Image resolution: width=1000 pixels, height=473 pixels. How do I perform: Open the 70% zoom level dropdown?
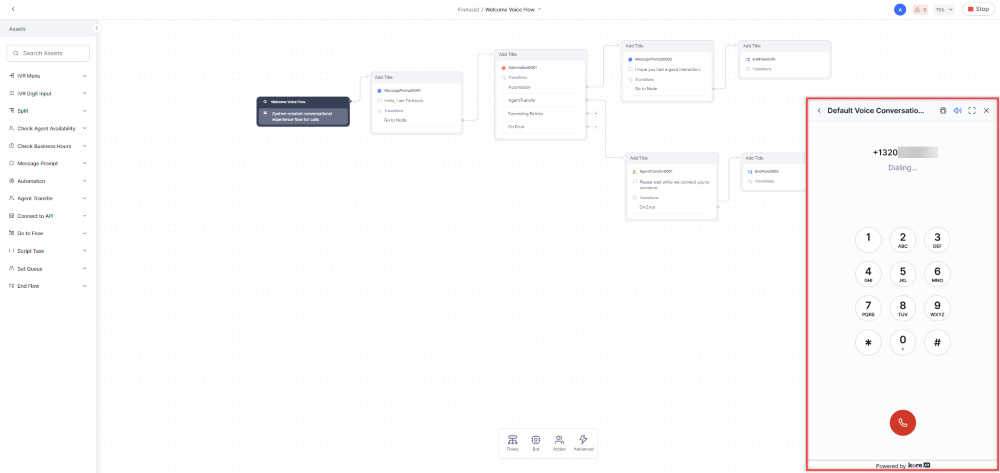[x=943, y=9]
